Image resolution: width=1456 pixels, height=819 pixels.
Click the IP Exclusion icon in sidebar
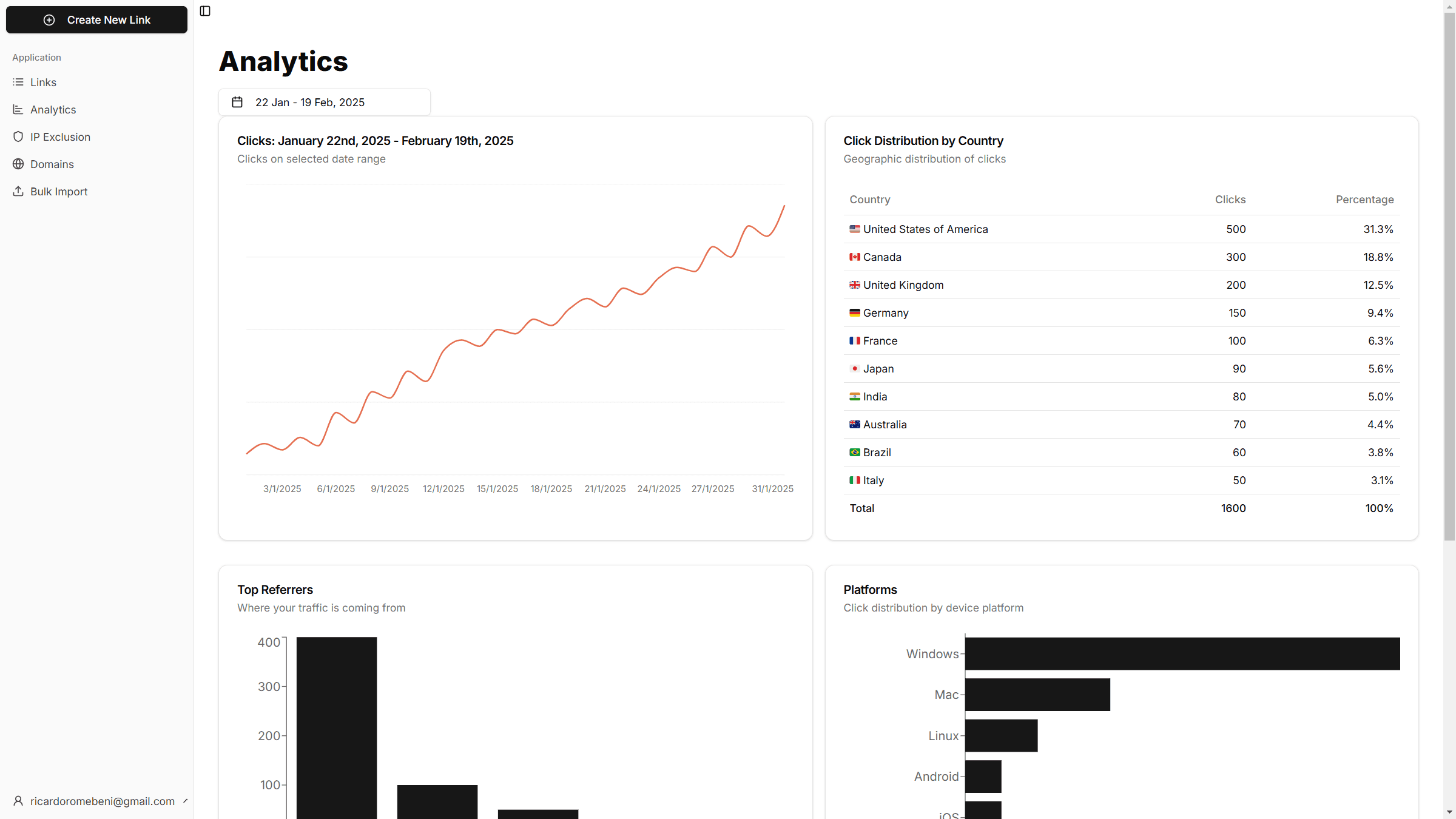click(x=18, y=137)
